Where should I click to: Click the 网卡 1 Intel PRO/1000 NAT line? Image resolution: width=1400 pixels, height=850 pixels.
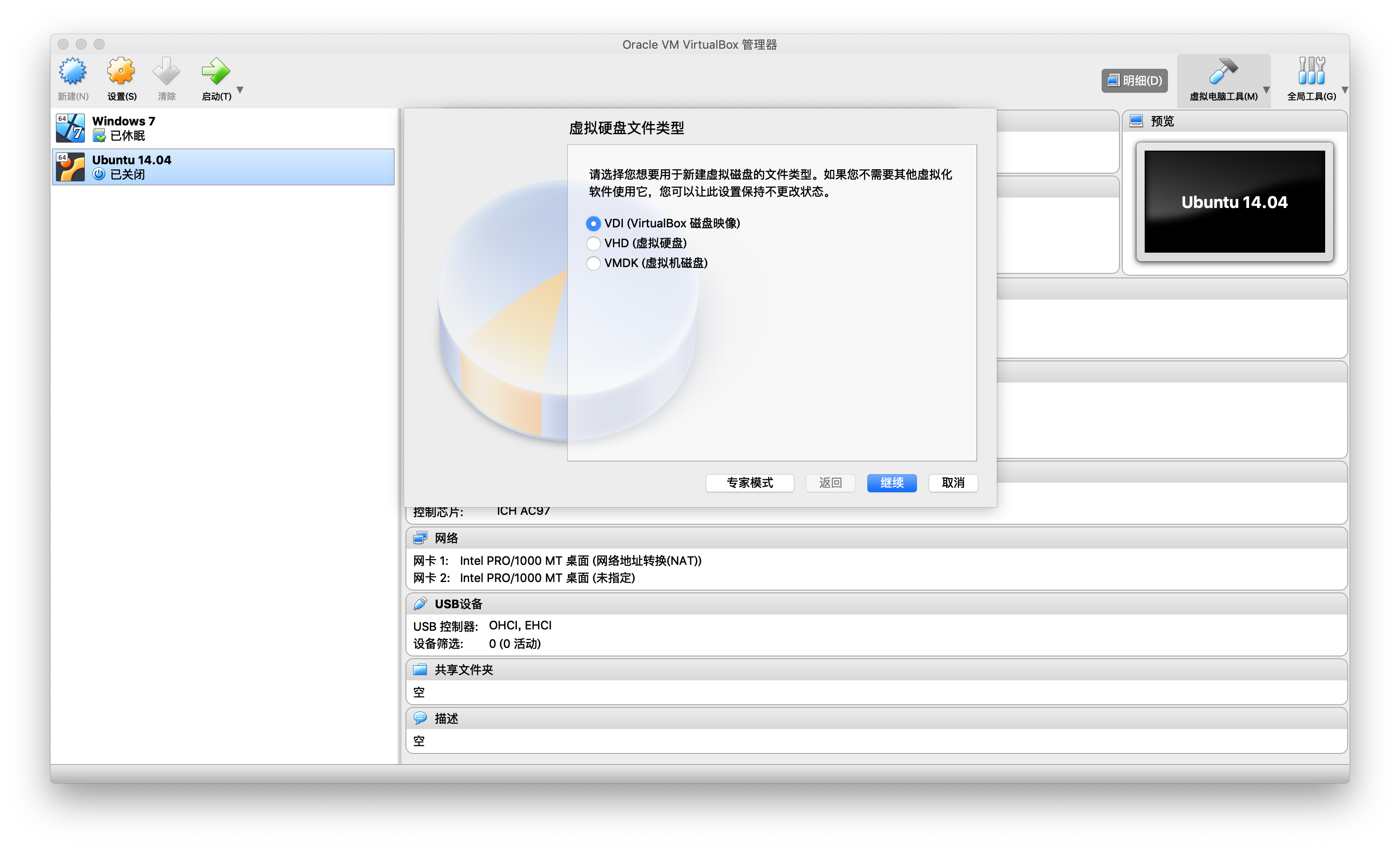click(x=557, y=561)
